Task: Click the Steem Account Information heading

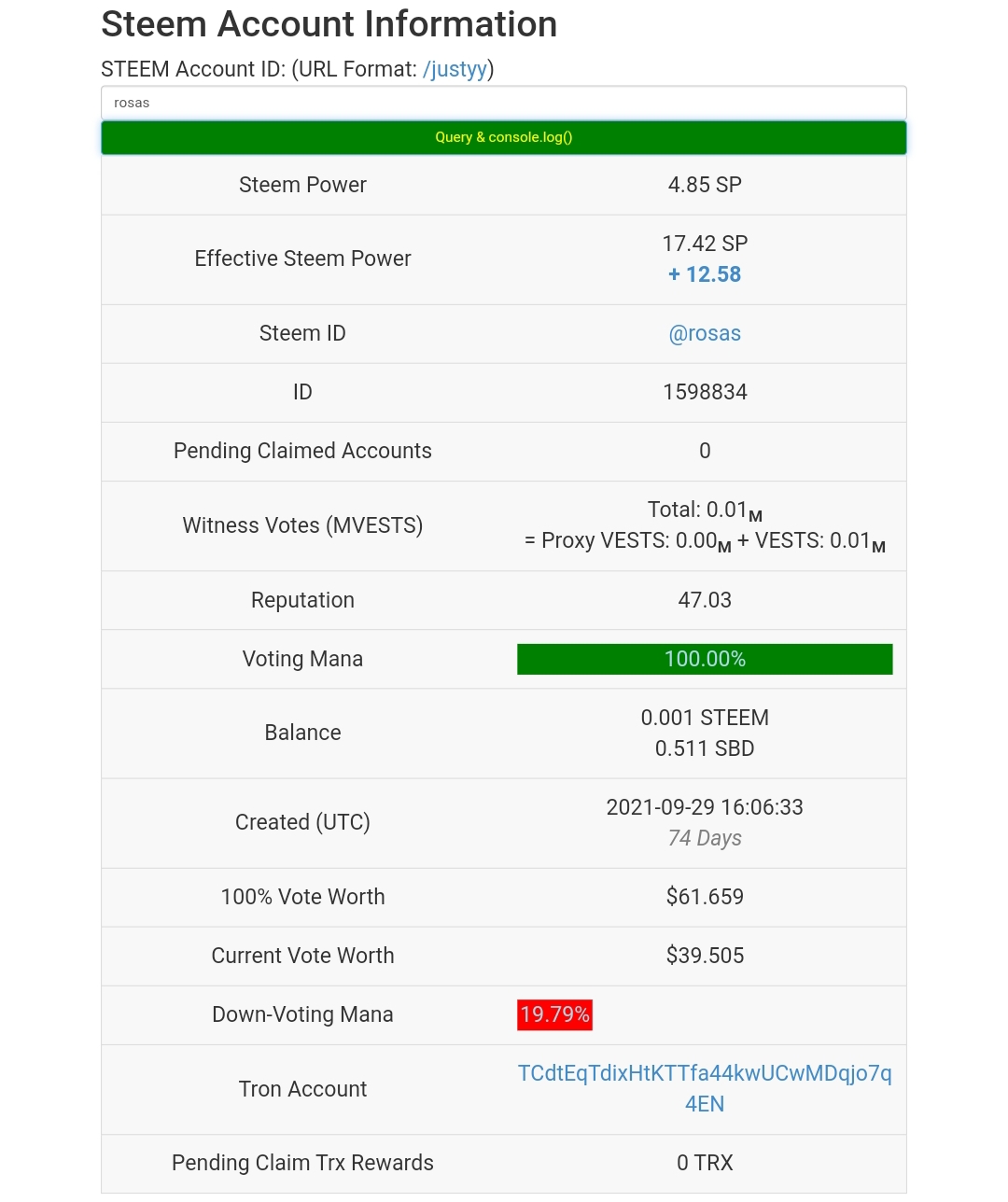Action: point(329,24)
